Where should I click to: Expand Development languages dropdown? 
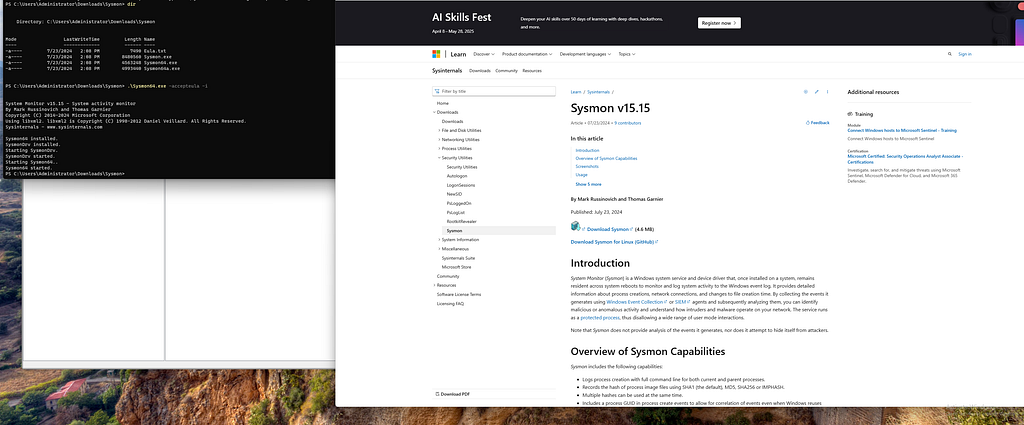tap(586, 54)
